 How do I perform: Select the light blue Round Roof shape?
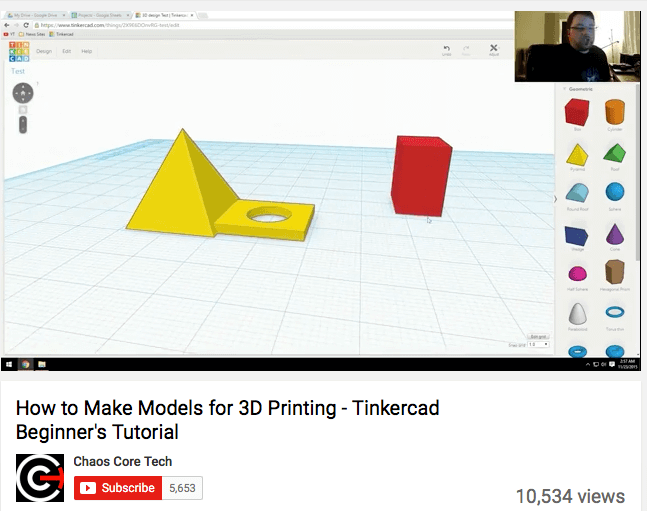tap(577, 193)
